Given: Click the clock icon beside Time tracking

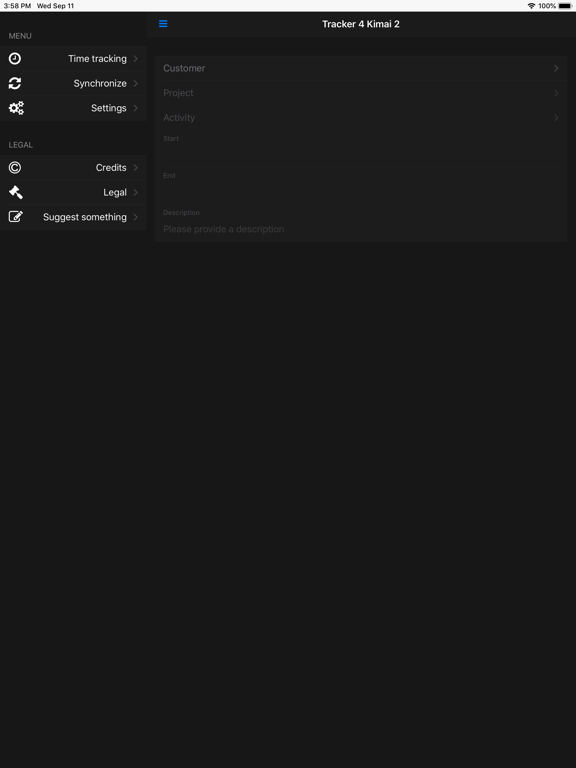Looking at the screenshot, I should 15,59.
